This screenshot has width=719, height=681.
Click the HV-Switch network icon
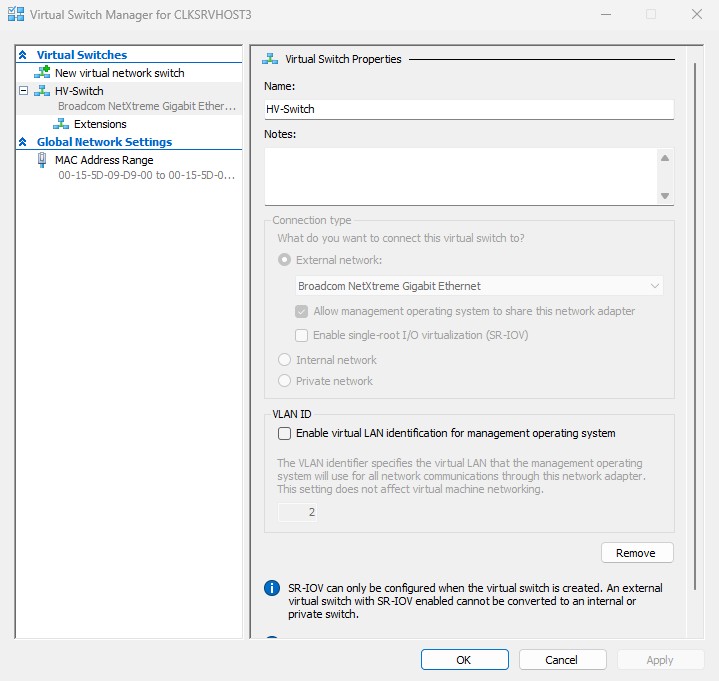click(41, 91)
